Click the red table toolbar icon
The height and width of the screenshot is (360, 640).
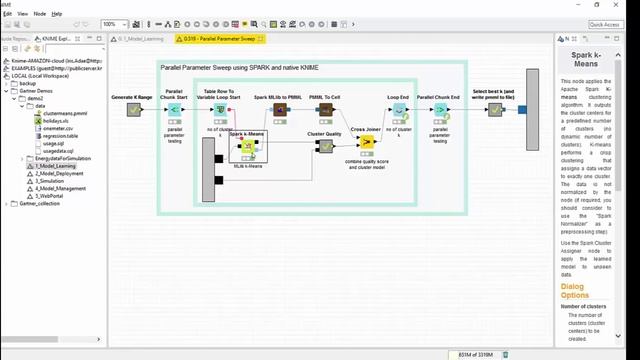pyautogui.click(x=235, y=24)
